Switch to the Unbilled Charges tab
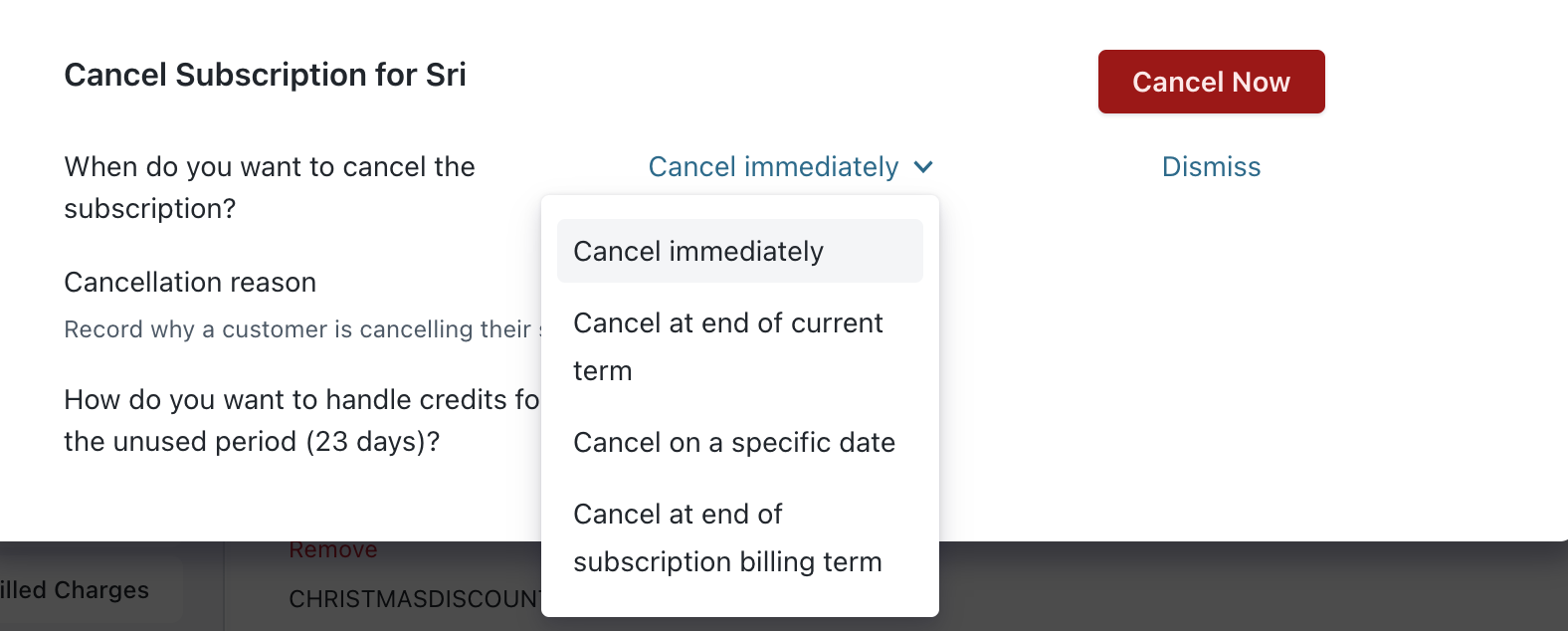Image resolution: width=1568 pixels, height=631 pixels. (x=75, y=590)
